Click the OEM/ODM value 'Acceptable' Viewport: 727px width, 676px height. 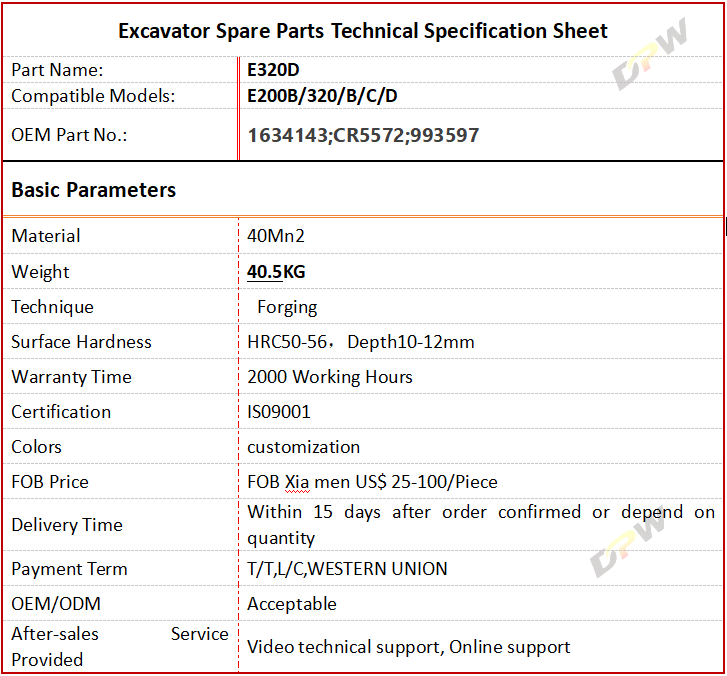coord(292,604)
